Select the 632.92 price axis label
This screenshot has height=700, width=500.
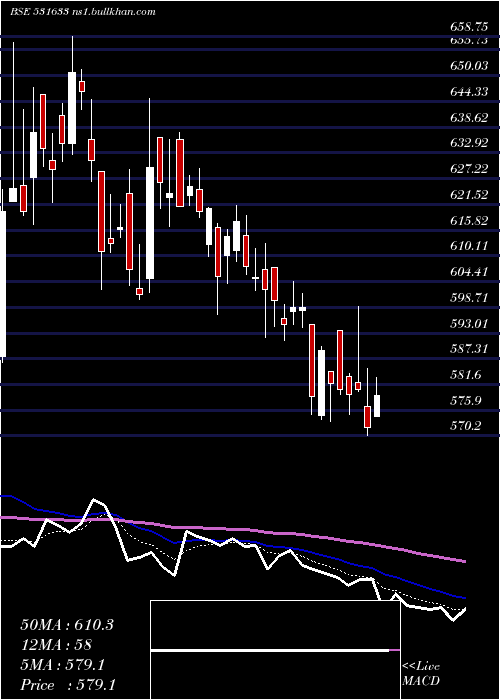coord(469,143)
